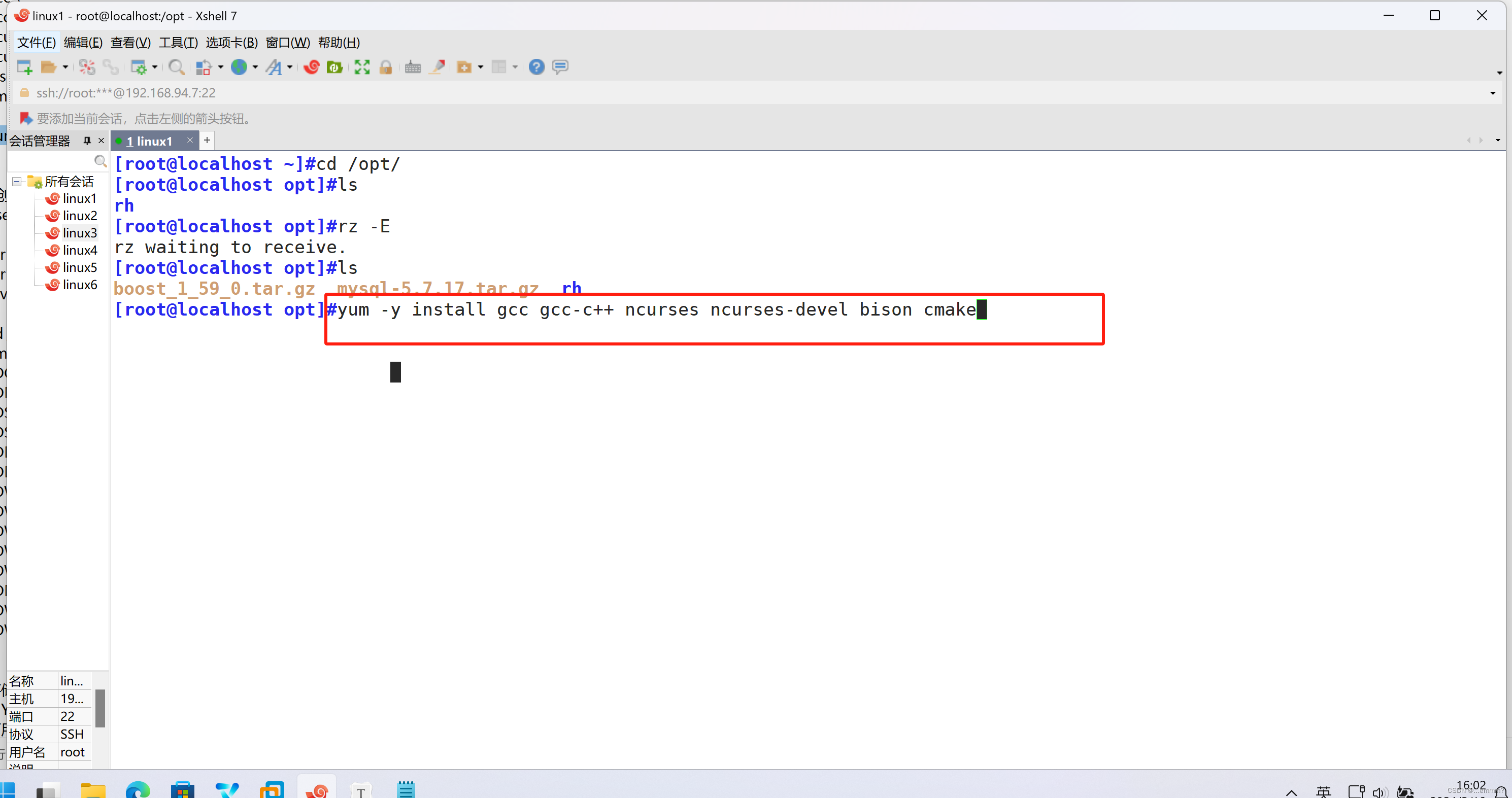Click the 用户名 root value cell
Image resolution: width=1512 pixels, height=798 pixels.
(x=75, y=752)
